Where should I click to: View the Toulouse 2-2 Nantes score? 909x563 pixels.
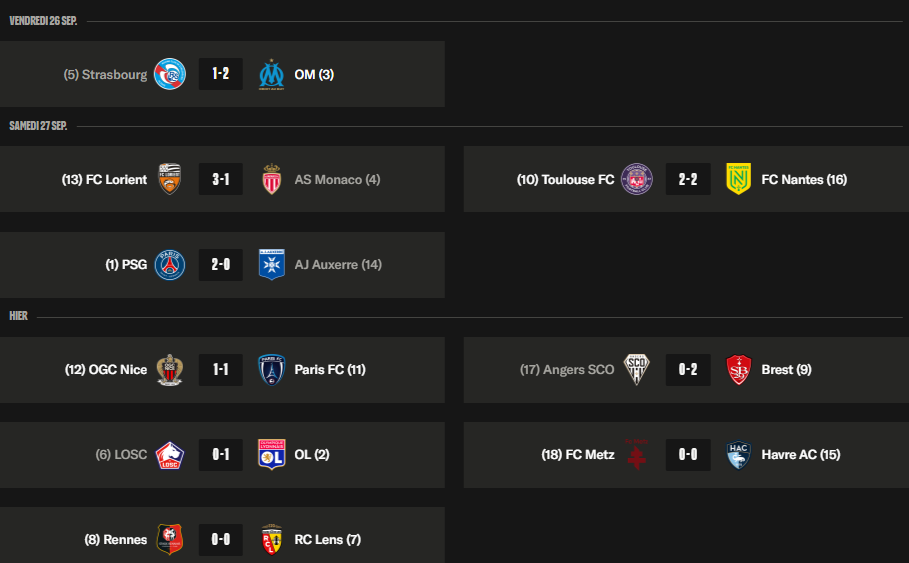click(x=688, y=179)
